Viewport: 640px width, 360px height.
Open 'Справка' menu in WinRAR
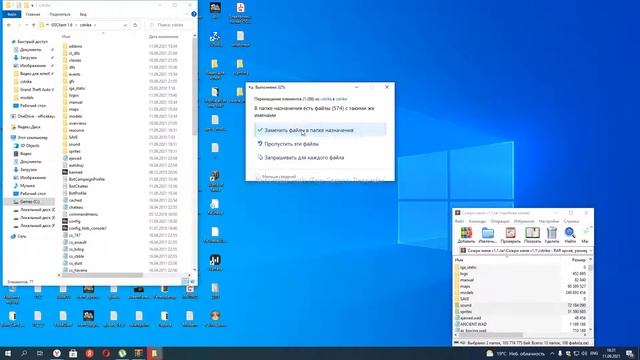(x=571, y=221)
